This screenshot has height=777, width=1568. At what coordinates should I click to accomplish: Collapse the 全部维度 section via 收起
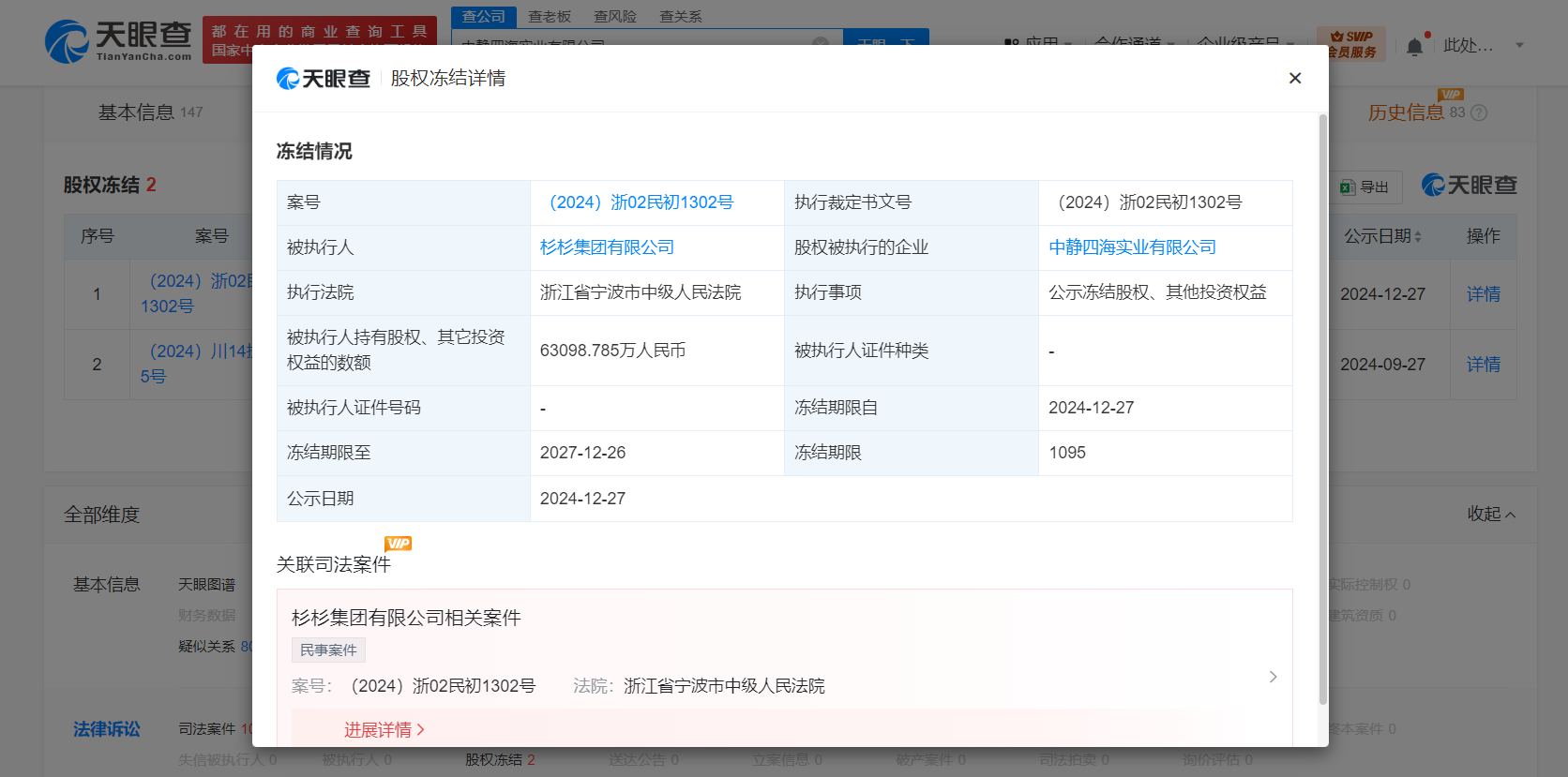pyautogui.click(x=1491, y=514)
